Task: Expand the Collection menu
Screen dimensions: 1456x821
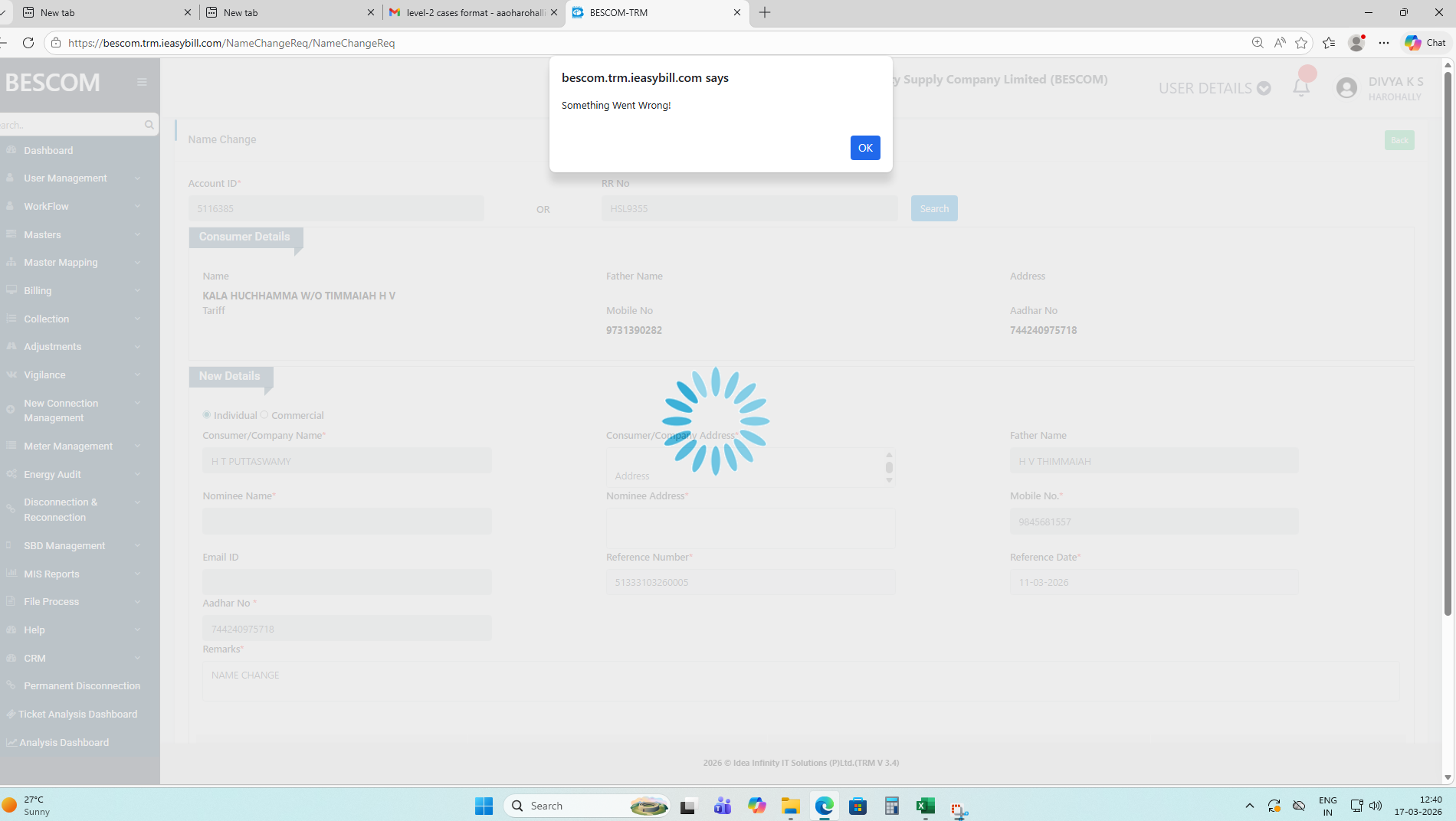Action: [73, 319]
